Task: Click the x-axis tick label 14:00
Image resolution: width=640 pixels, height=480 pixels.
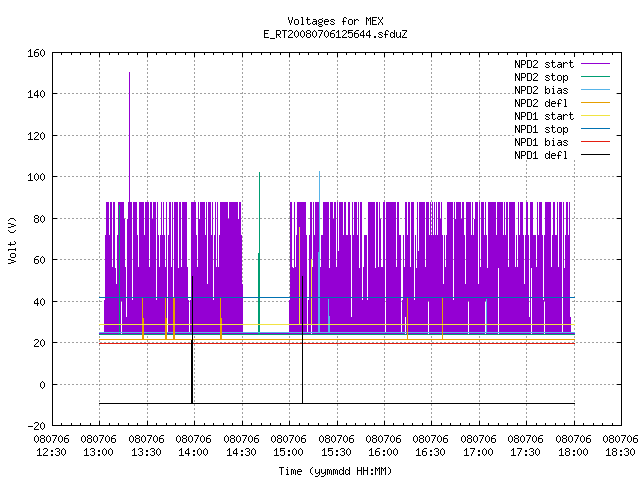Action: (193, 452)
